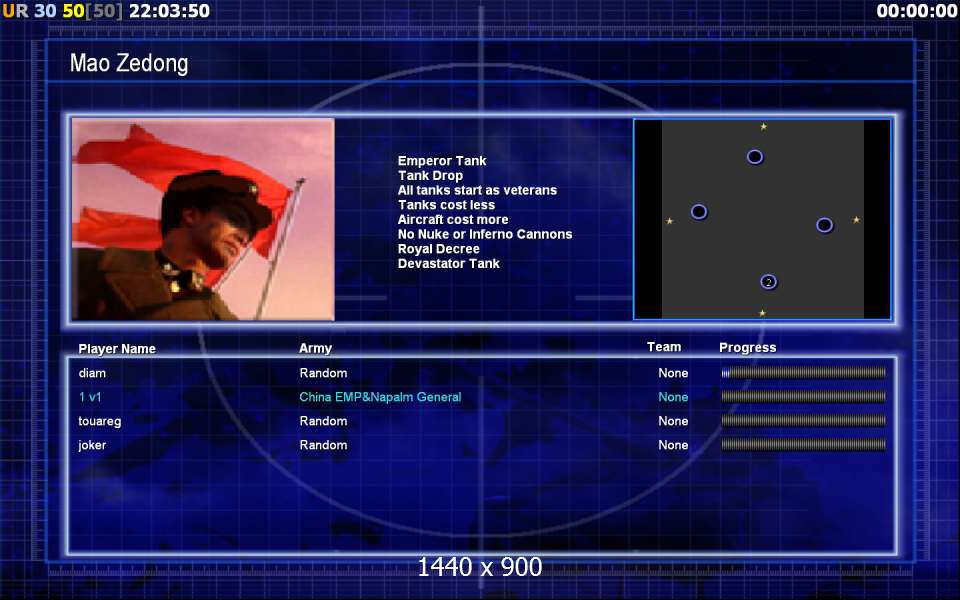Click the Army column header
Viewport: 960px width, 600px height.
tap(315, 348)
